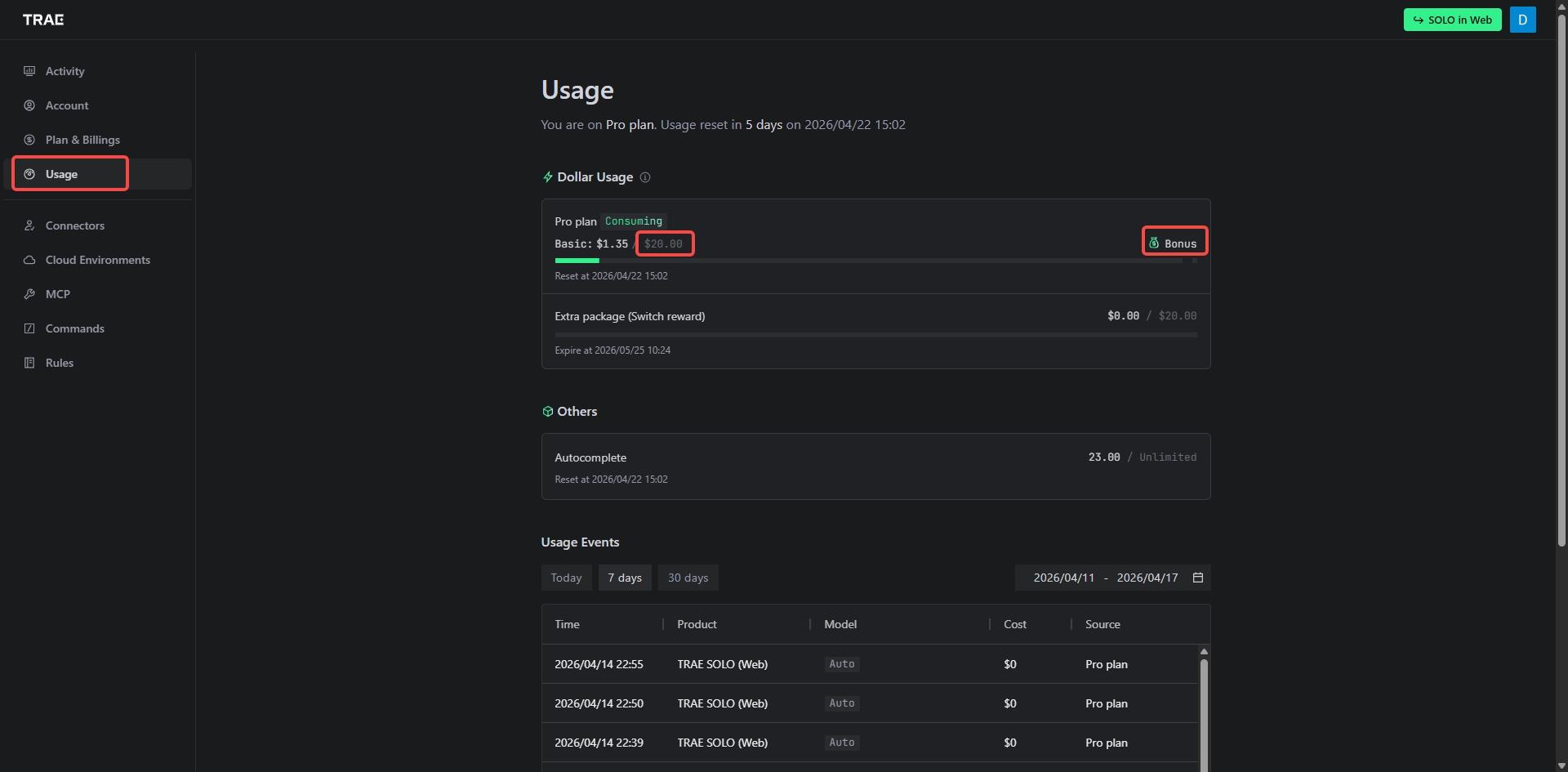The image size is (1568, 772).
Task: Open the calendar icon in date range
Action: coord(1198,578)
